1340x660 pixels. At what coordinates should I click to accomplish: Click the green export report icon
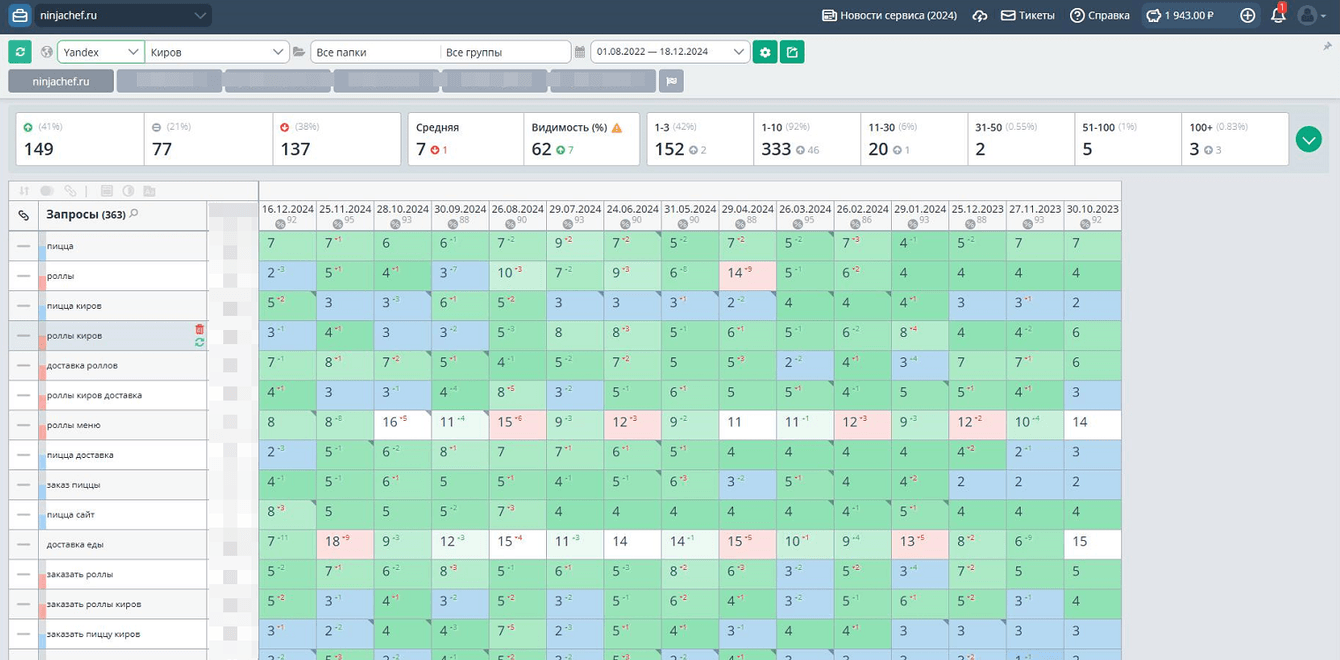(792, 52)
